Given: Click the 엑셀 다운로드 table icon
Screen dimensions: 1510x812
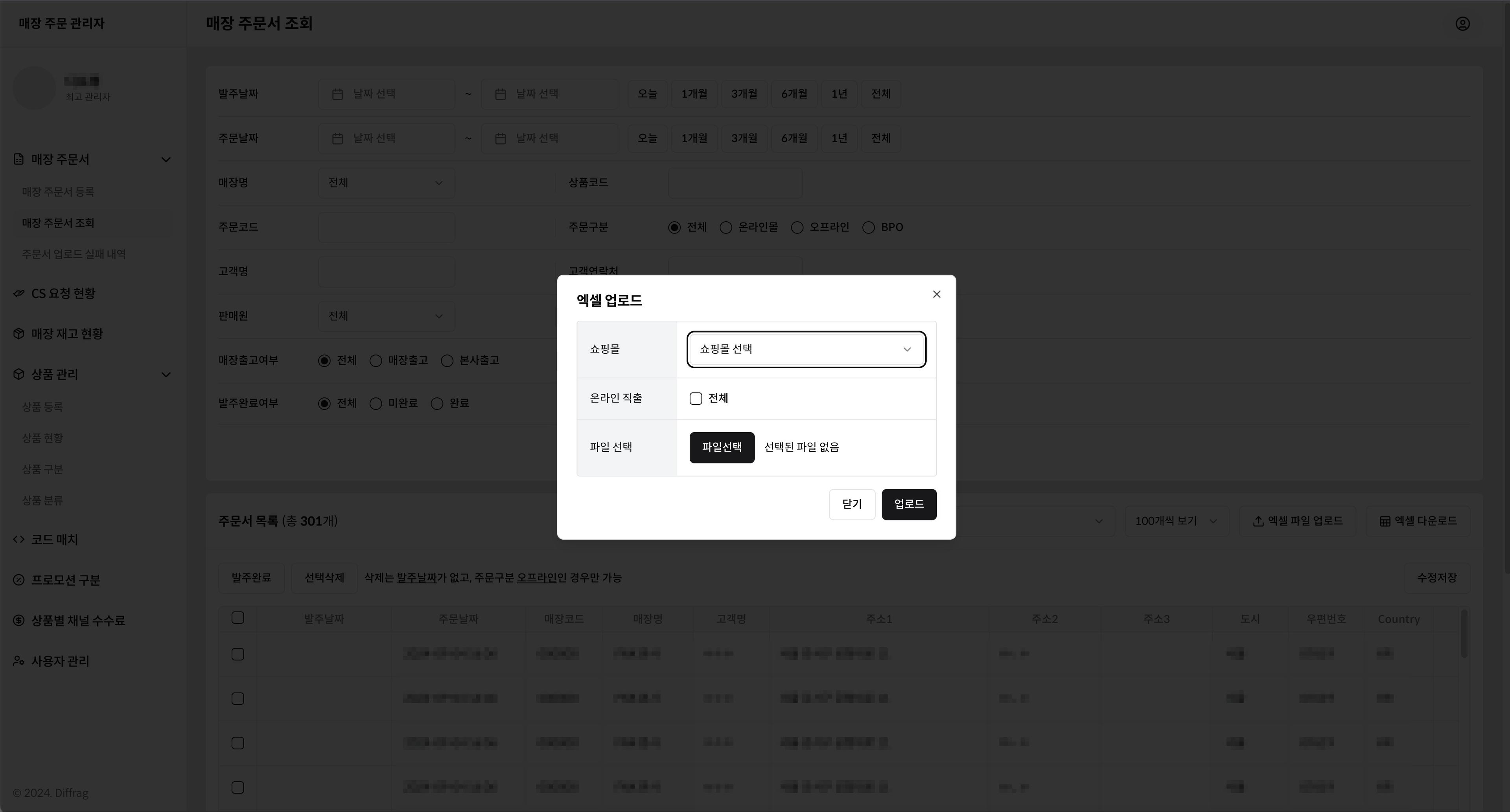Looking at the screenshot, I should click(x=1385, y=522).
